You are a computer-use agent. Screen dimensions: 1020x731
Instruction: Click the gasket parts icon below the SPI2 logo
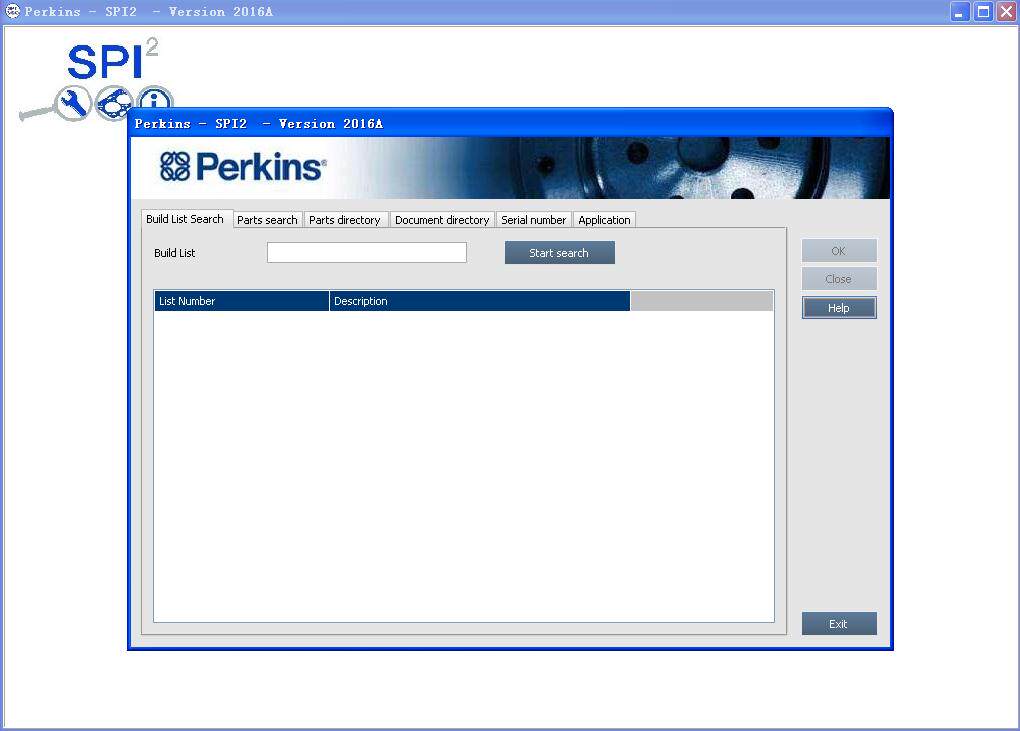point(113,103)
